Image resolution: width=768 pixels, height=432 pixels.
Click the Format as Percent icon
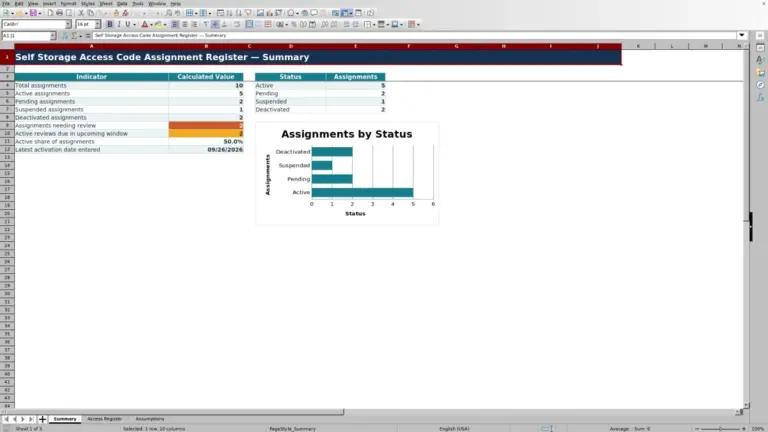(x=293, y=24)
